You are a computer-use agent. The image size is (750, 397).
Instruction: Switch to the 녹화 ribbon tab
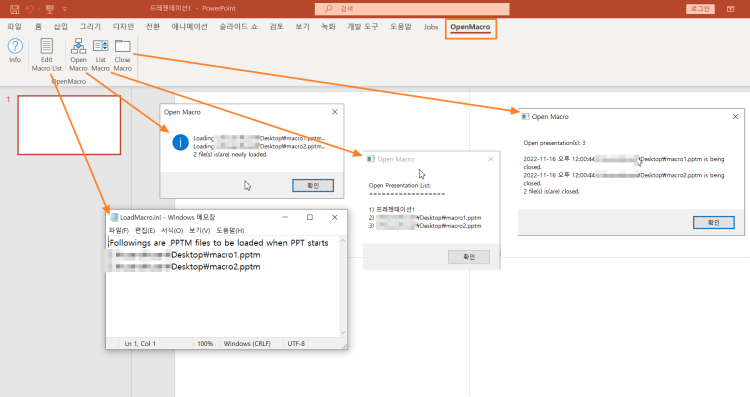328,27
